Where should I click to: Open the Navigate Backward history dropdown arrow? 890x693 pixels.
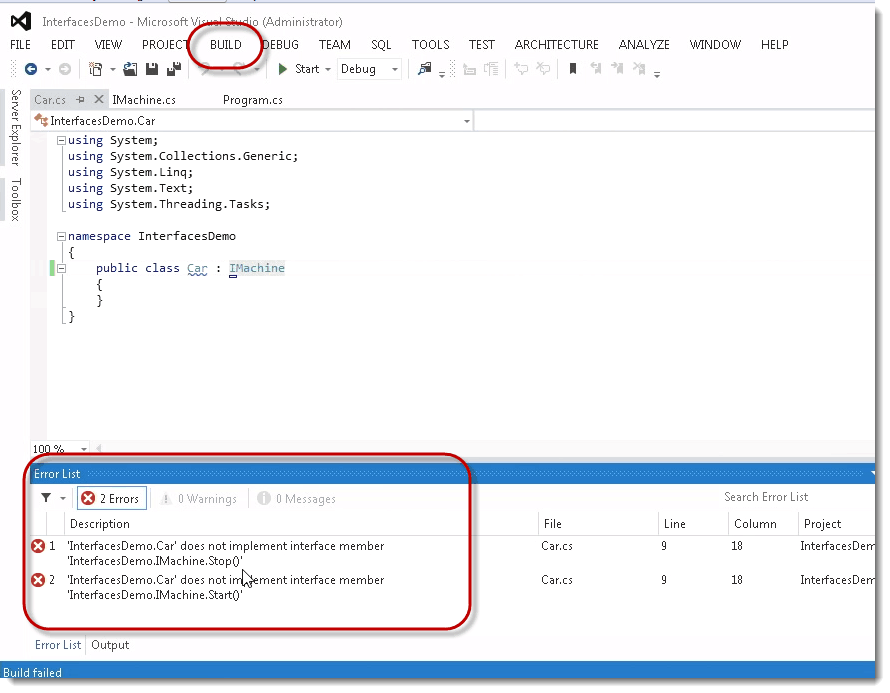tap(48, 70)
